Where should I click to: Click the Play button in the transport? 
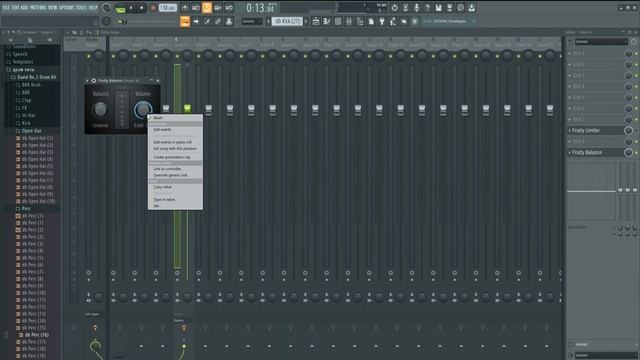pyautogui.click(x=131, y=8)
